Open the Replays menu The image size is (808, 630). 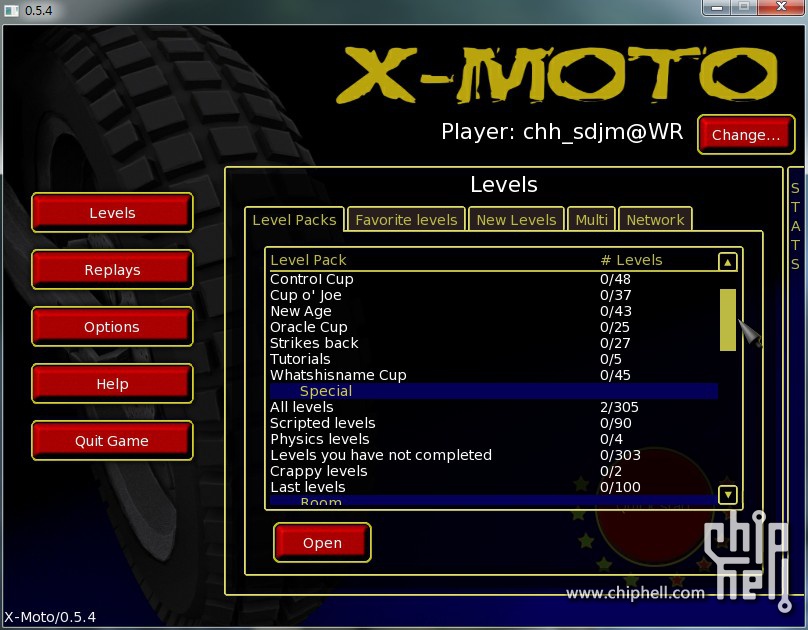(112, 269)
